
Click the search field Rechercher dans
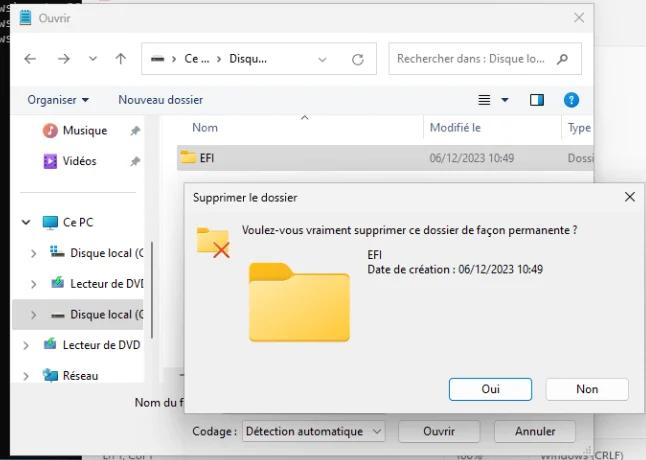point(485,59)
